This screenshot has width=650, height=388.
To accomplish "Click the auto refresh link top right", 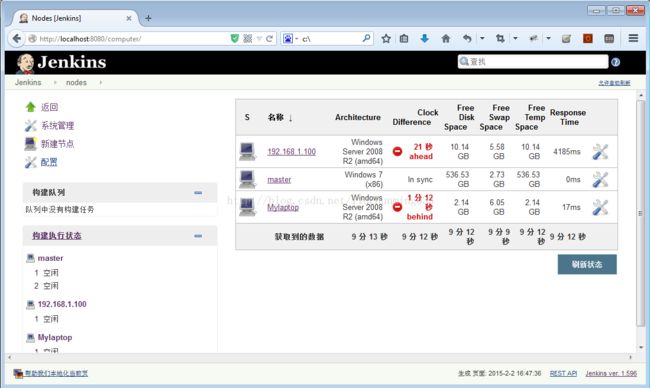I will tap(614, 83).
